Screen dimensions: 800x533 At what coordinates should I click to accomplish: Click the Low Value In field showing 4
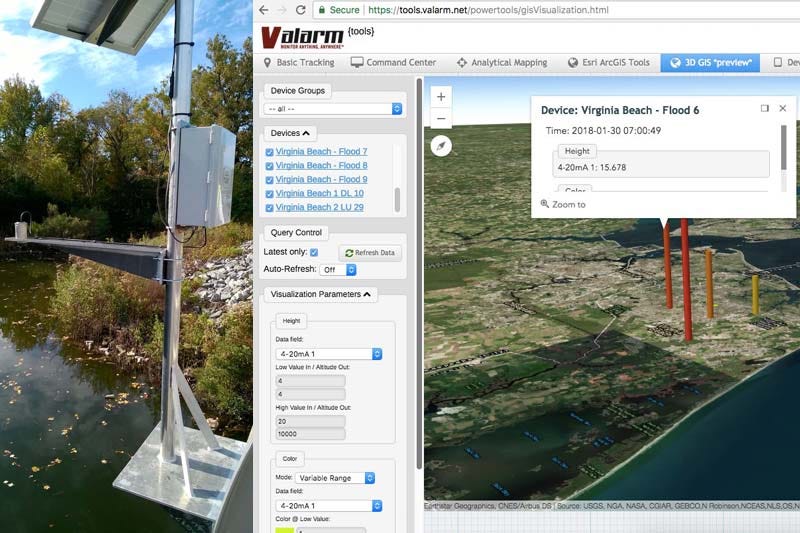tap(310, 380)
